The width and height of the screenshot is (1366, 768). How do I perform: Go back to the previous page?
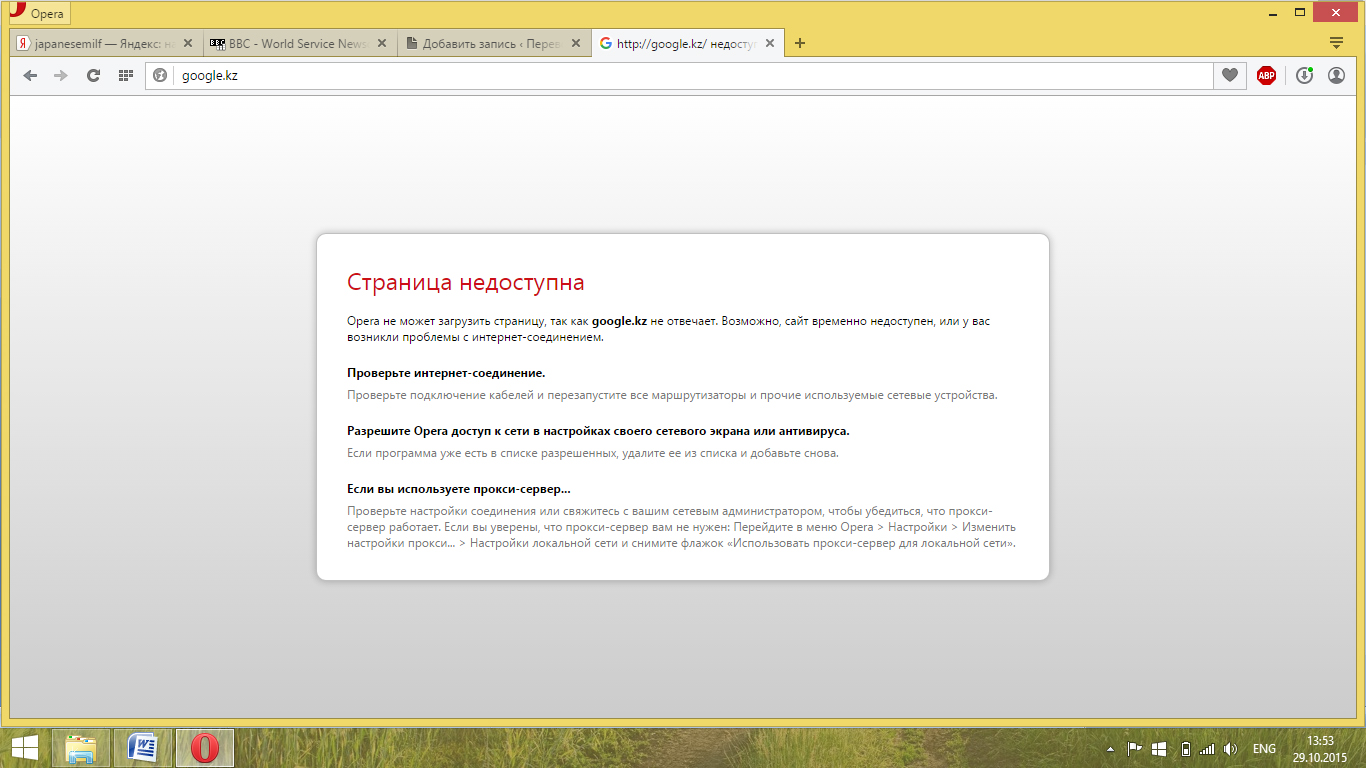click(30, 75)
